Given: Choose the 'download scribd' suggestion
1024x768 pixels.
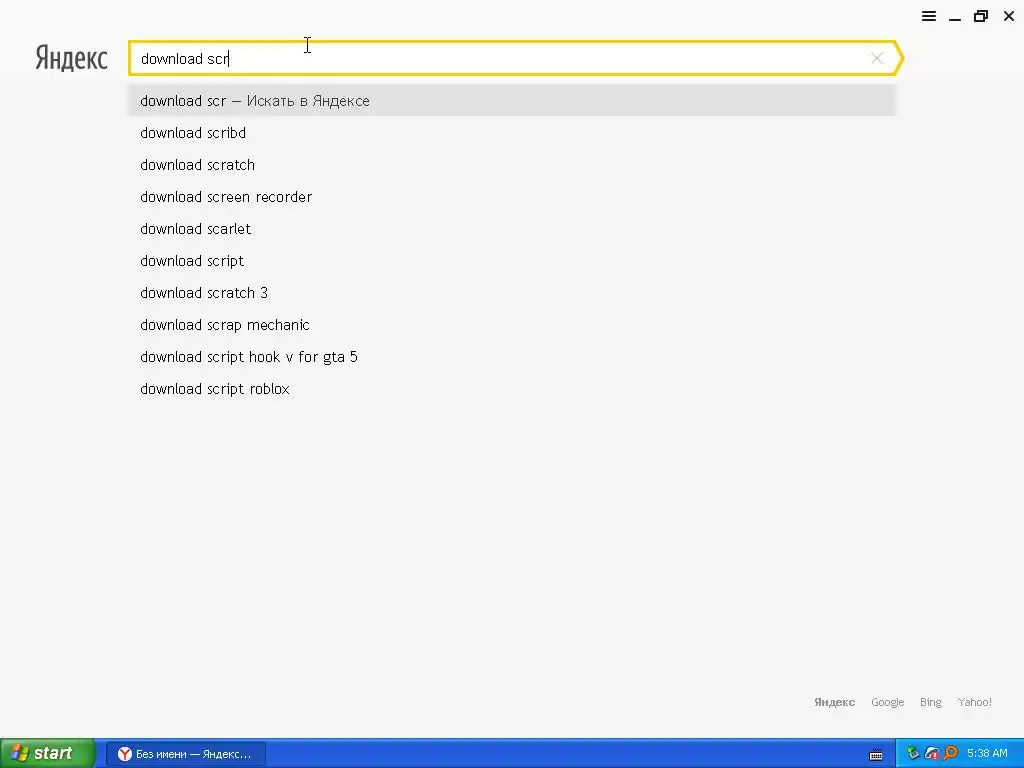Looking at the screenshot, I should [x=512, y=133].
